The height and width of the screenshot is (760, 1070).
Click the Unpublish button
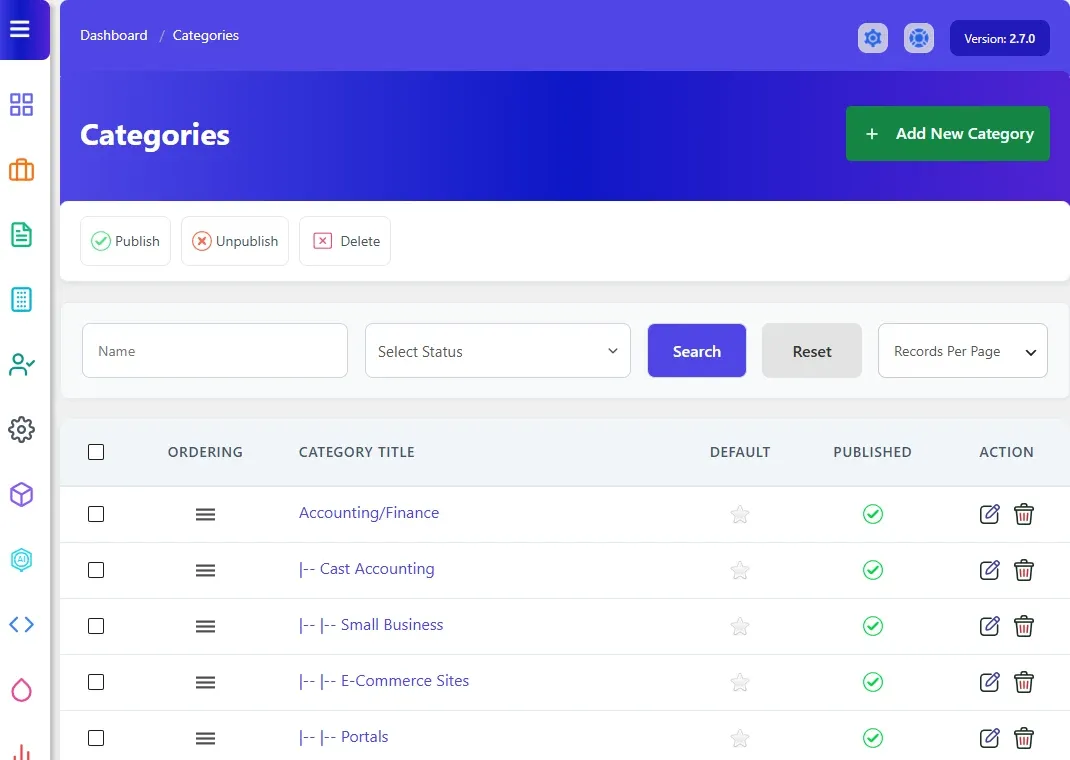(x=235, y=241)
